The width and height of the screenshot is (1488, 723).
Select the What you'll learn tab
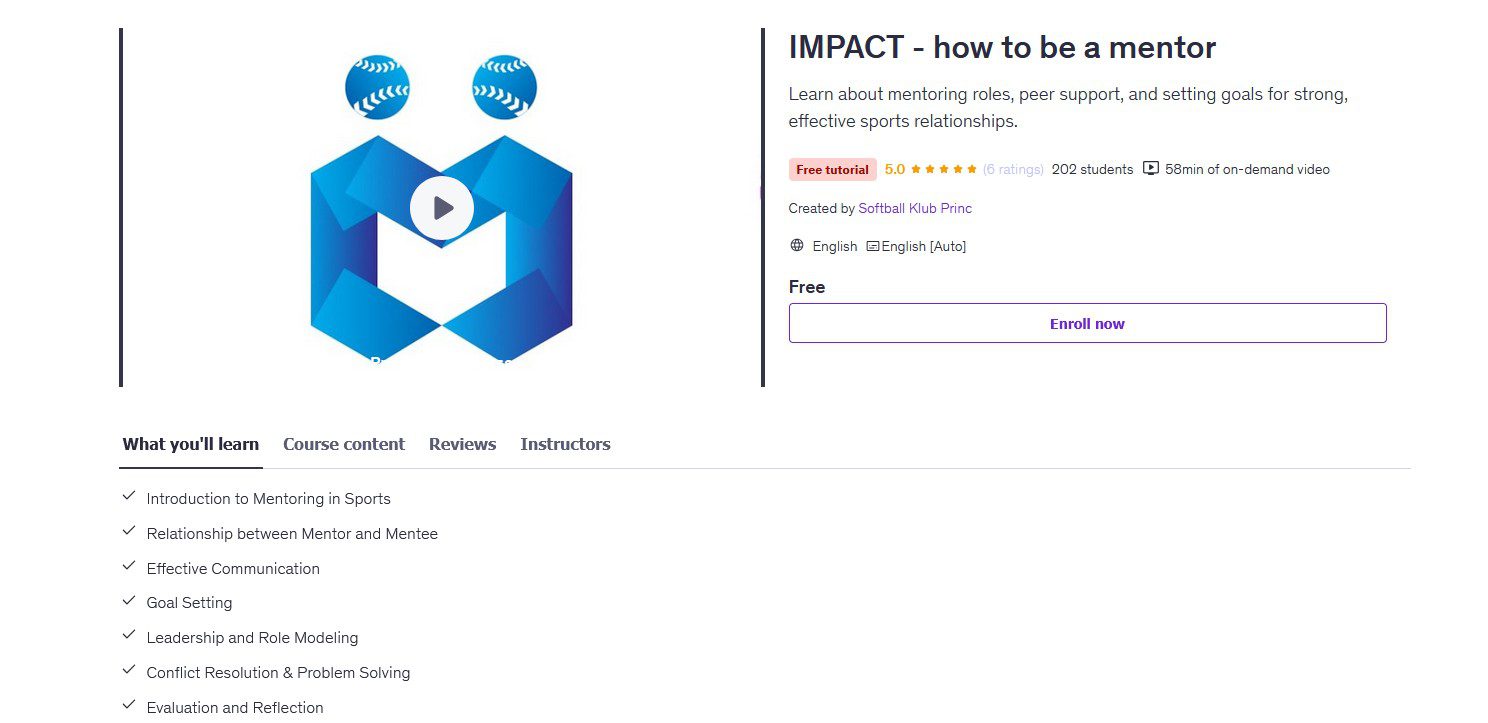pyautogui.click(x=190, y=444)
